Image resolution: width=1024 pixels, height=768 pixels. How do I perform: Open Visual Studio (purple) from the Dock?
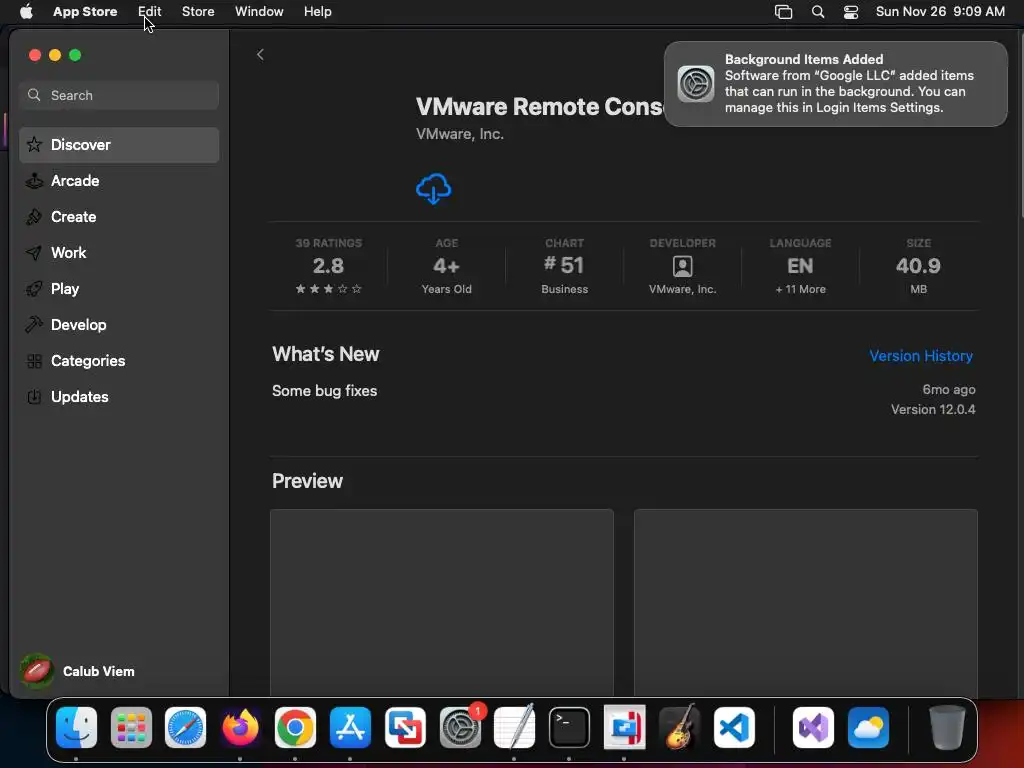pyautogui.click(x=813, y=728)
